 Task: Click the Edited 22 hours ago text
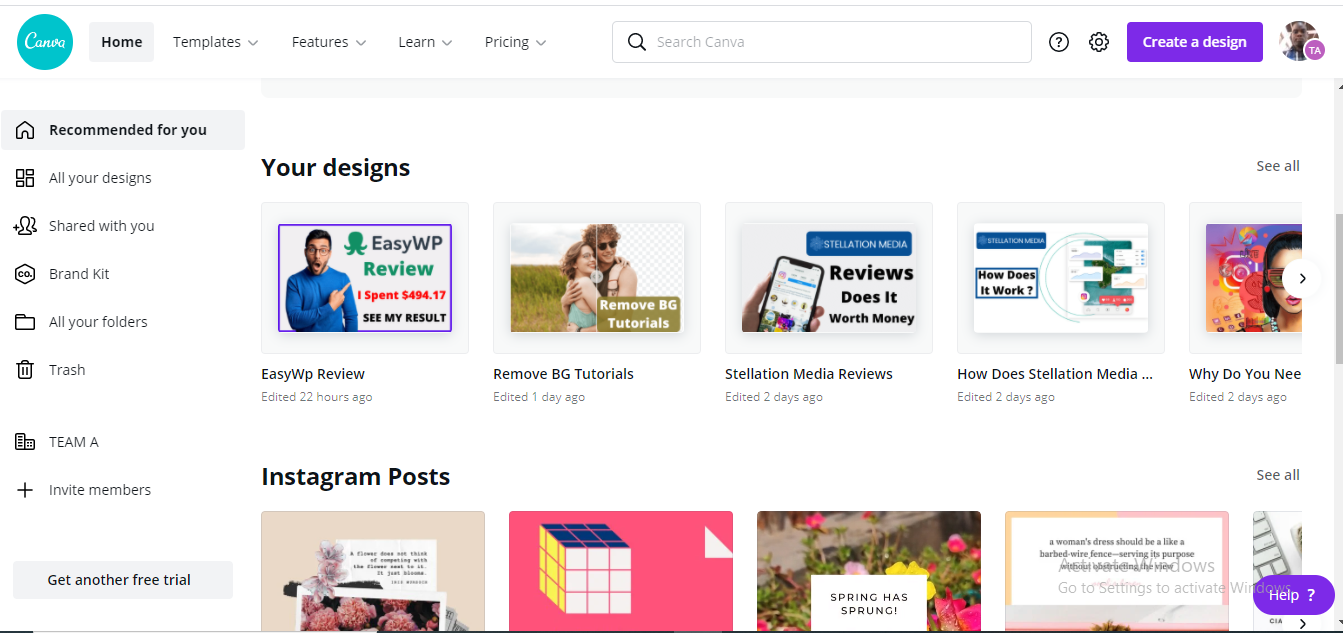317,397
